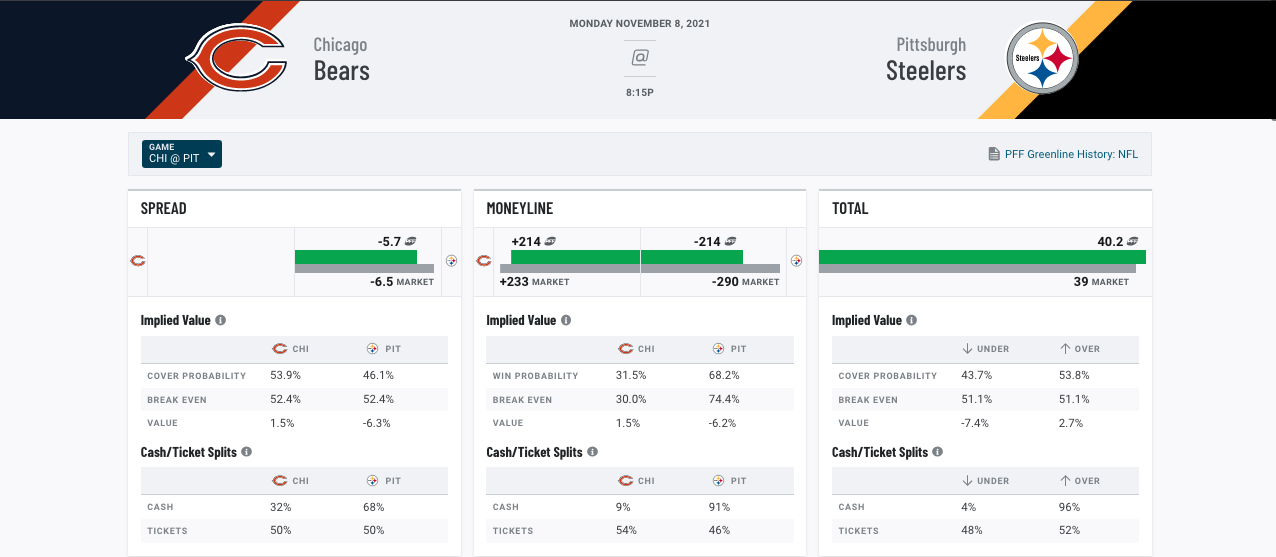Select the UNDER column header in Total
This screenshot has width=1276, height=557.
[x=985, y=349]
